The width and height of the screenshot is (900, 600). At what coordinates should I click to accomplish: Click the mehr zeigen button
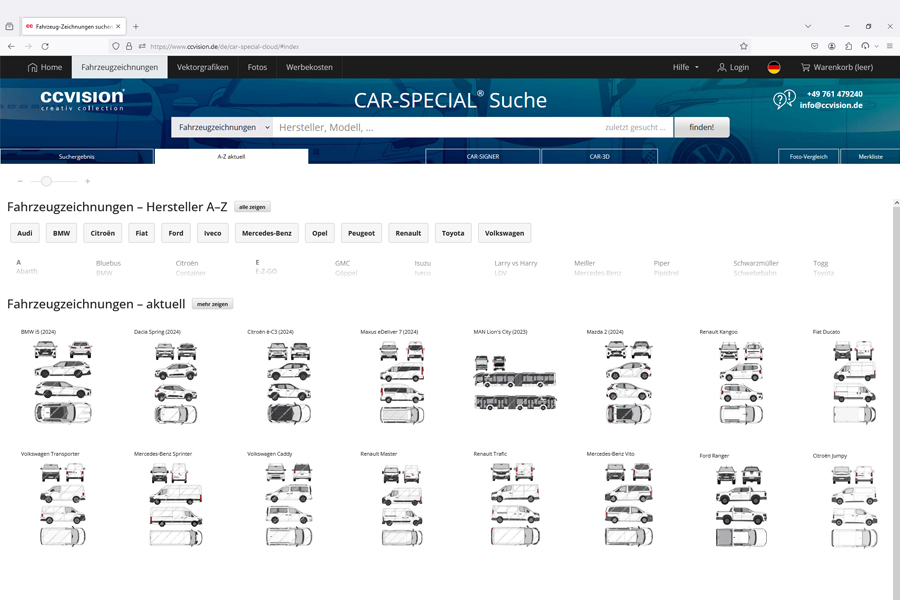(x=212, y=304)
